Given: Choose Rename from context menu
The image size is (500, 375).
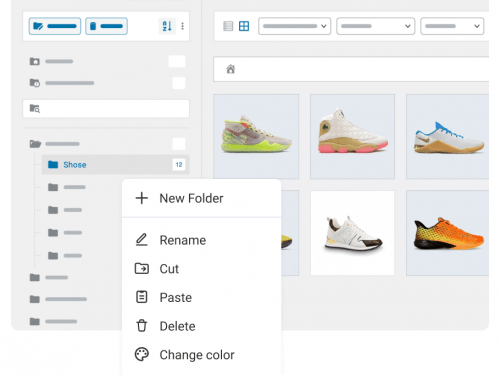Looking at the screenshot, I should coord(201,240).
